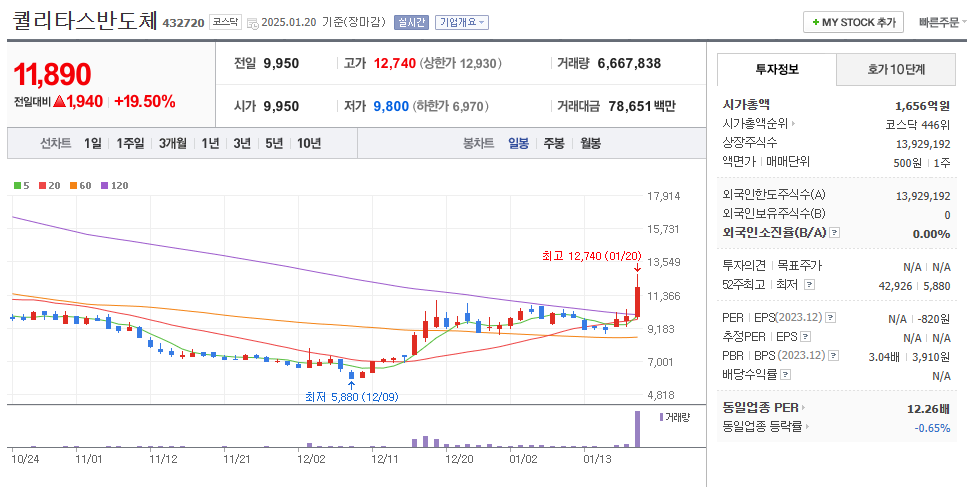This screenshot has width=973, height=487.
Task: Click the +19.50% change rate
Action: click(145, 102)
